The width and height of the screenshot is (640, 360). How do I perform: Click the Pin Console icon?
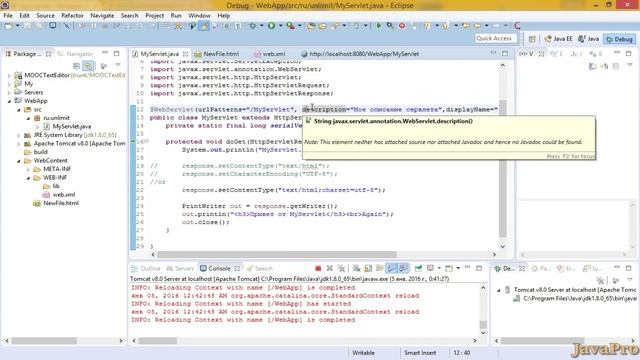pos(418,268)
